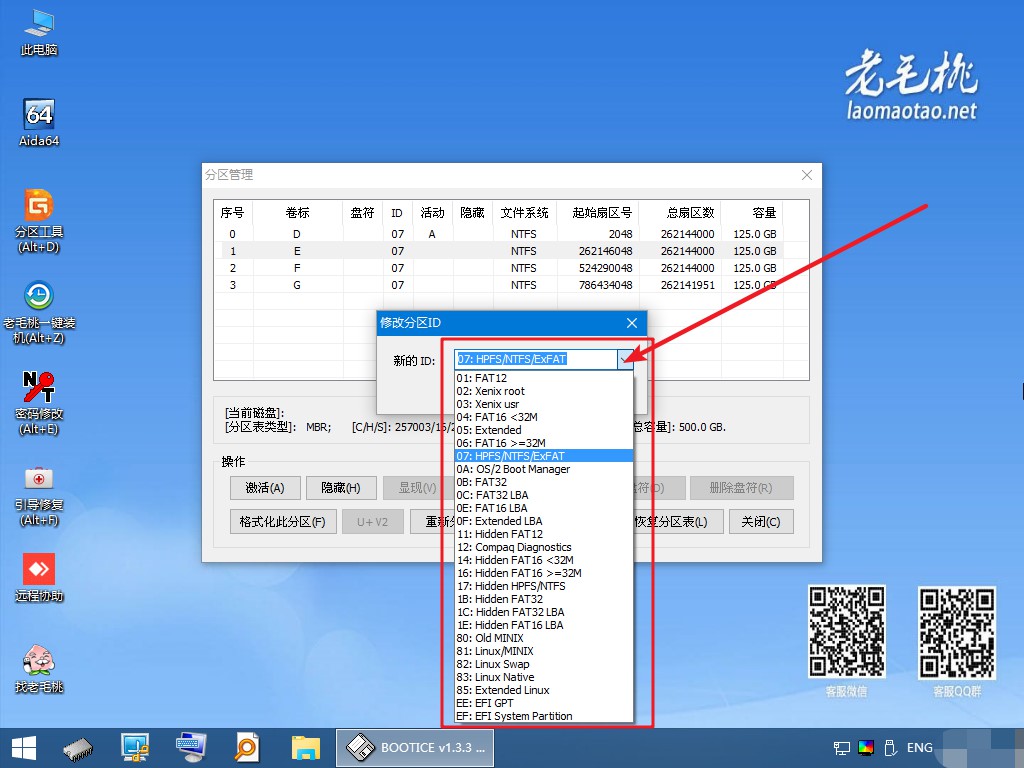The width and height of the screenshot is (1024, 768).
Task: Select partition row 1 labeled E
Action: coord(499,251)
